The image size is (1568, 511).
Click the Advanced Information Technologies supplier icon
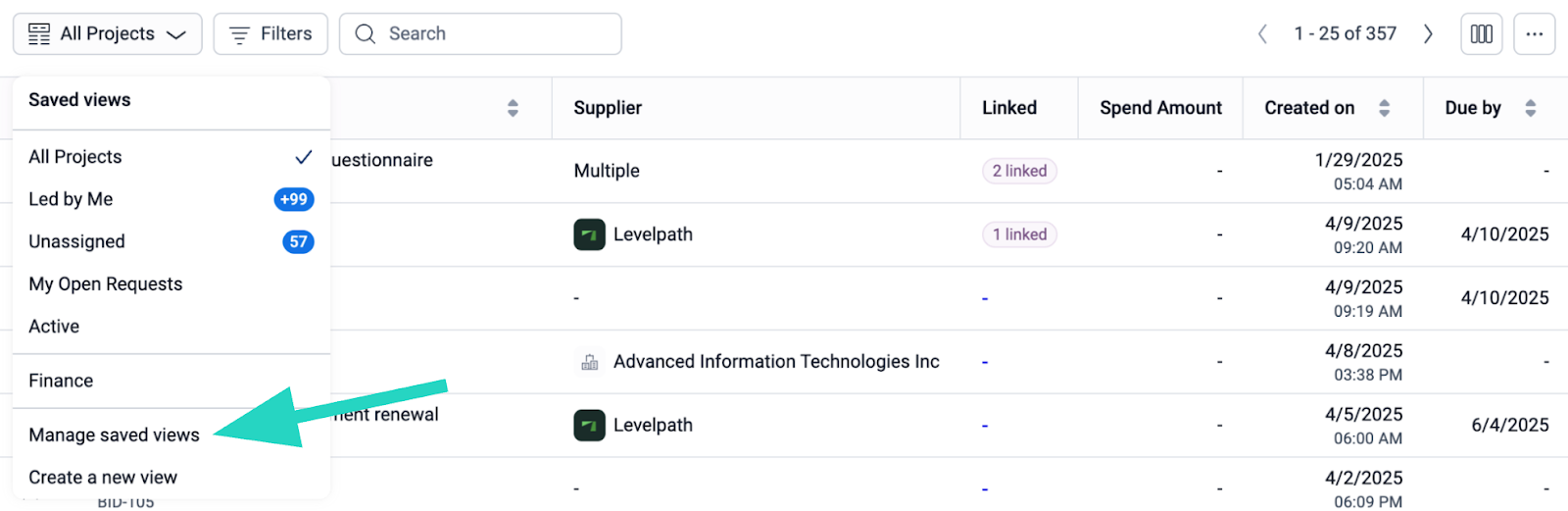point(589,362)
